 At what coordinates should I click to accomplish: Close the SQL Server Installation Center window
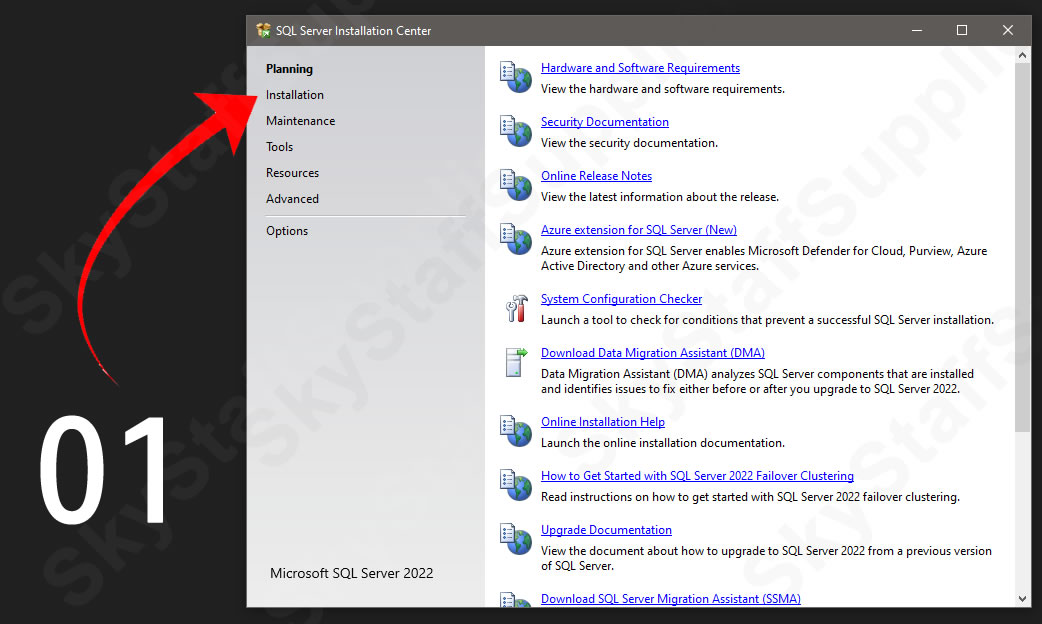tap(1007, 31)
